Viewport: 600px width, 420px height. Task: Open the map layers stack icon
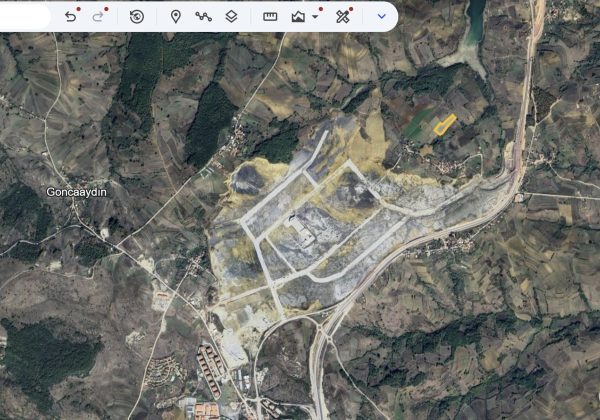231,16
